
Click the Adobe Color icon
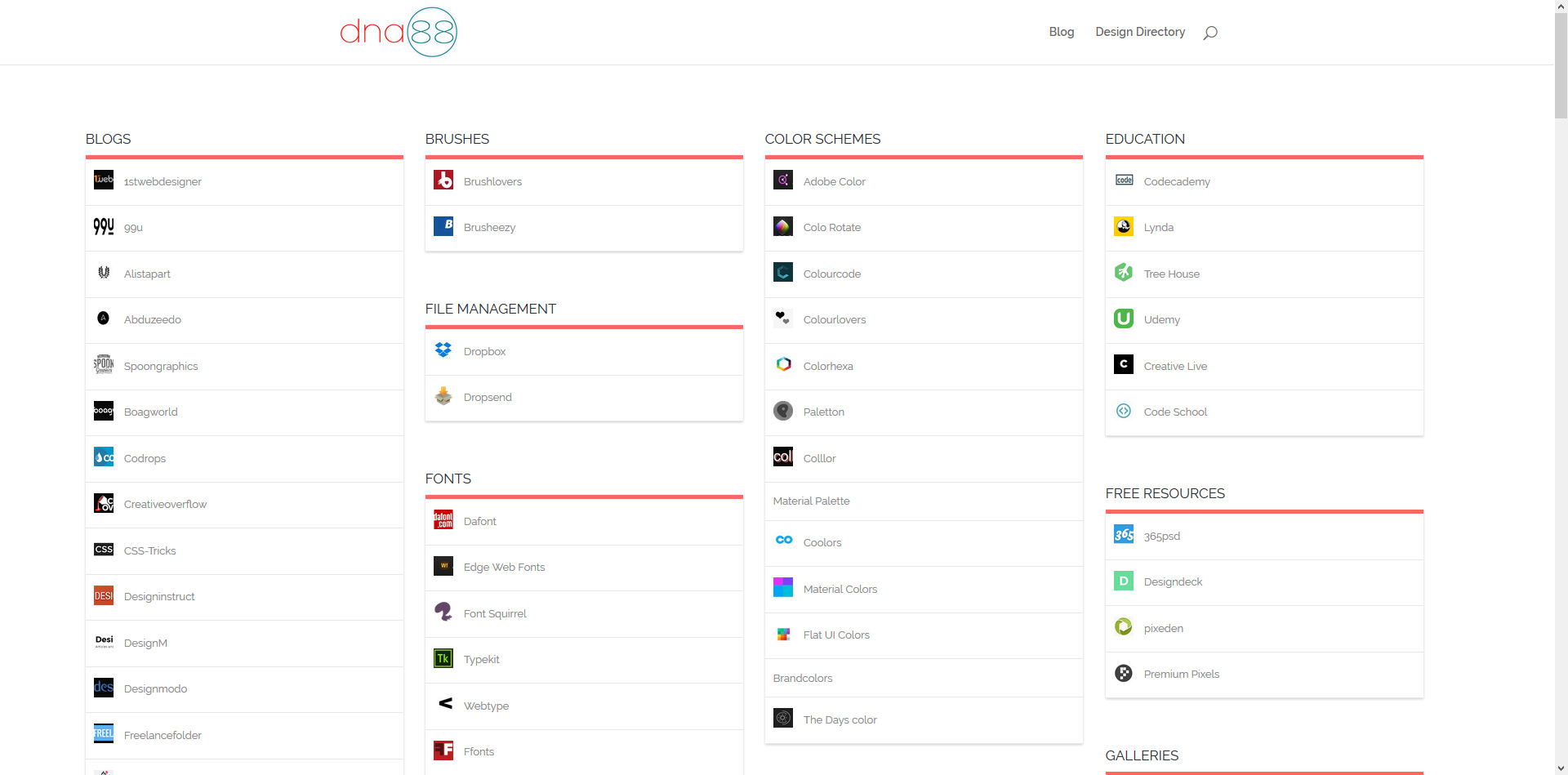pyautogui.click(x=783, y=180)
